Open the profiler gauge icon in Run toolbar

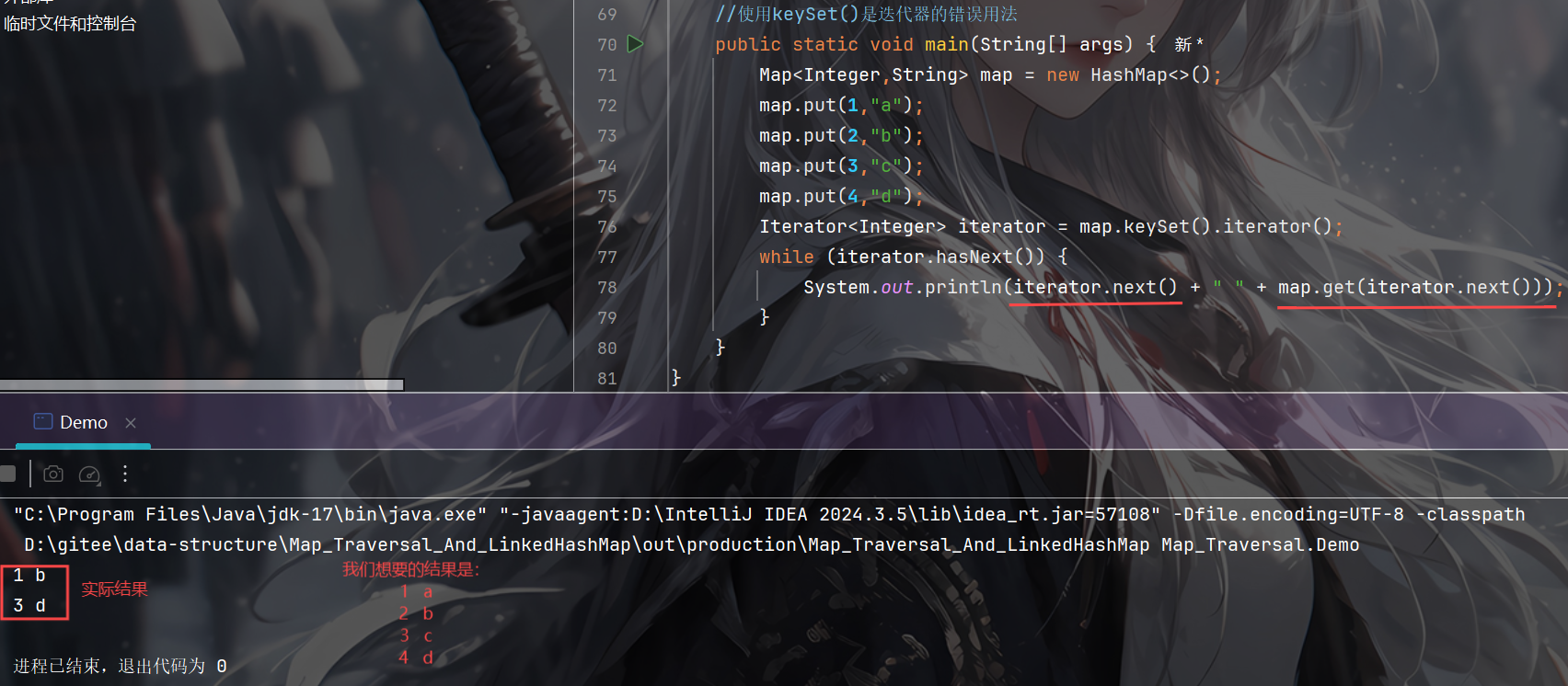89,474
